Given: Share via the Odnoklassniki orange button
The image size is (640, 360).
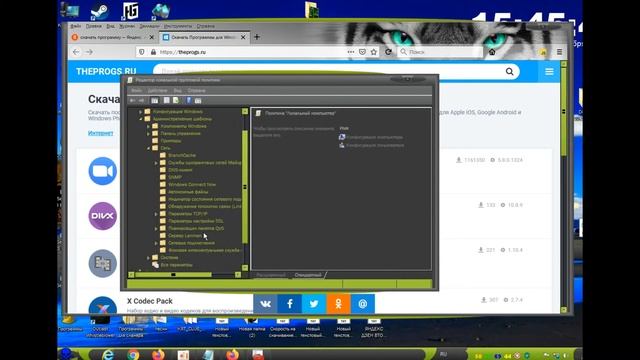Looking at the screenshot, I should pos(338,304).
